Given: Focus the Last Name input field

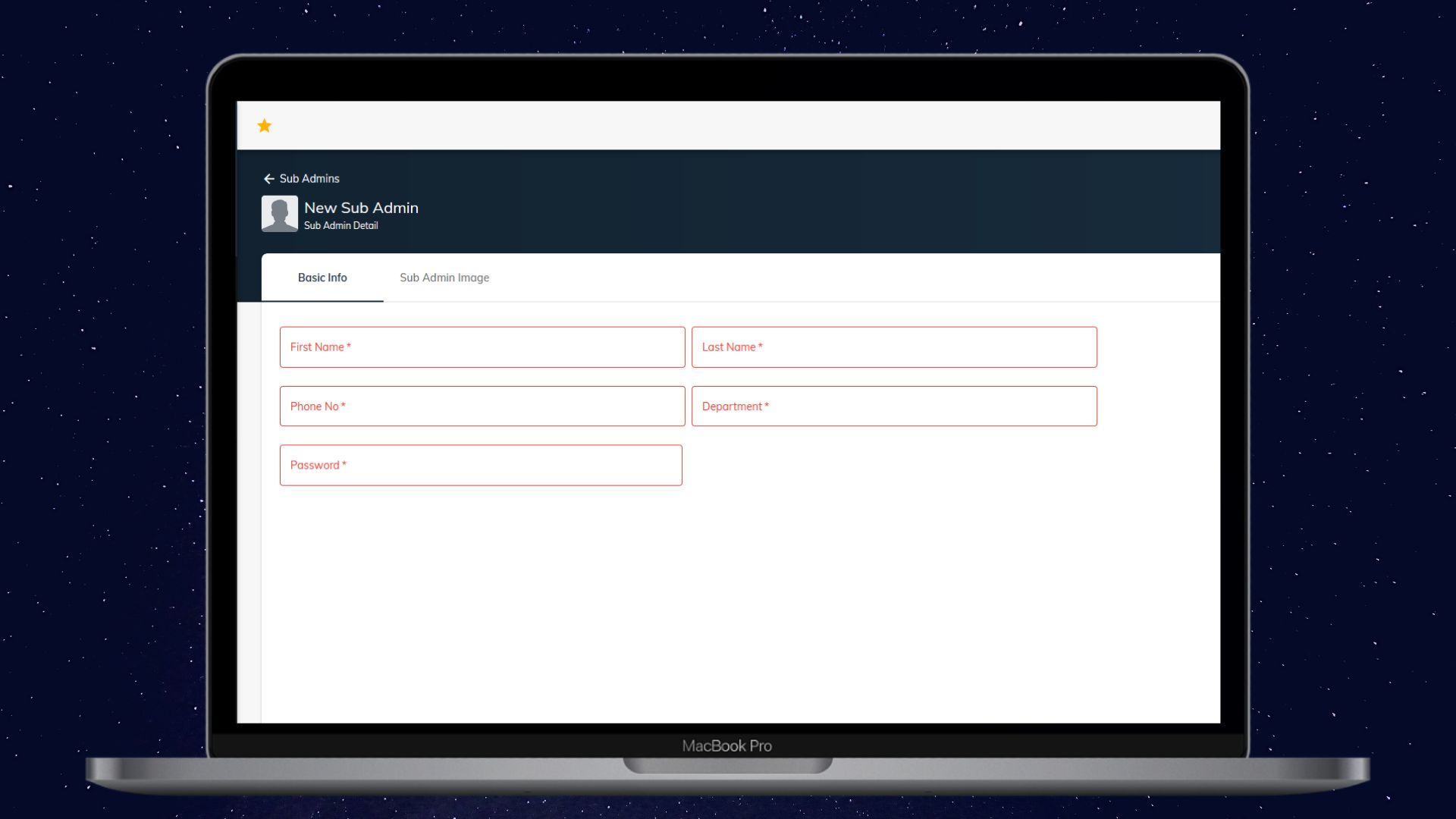Looking at the screenshot, I should click(x=894, y=347).
